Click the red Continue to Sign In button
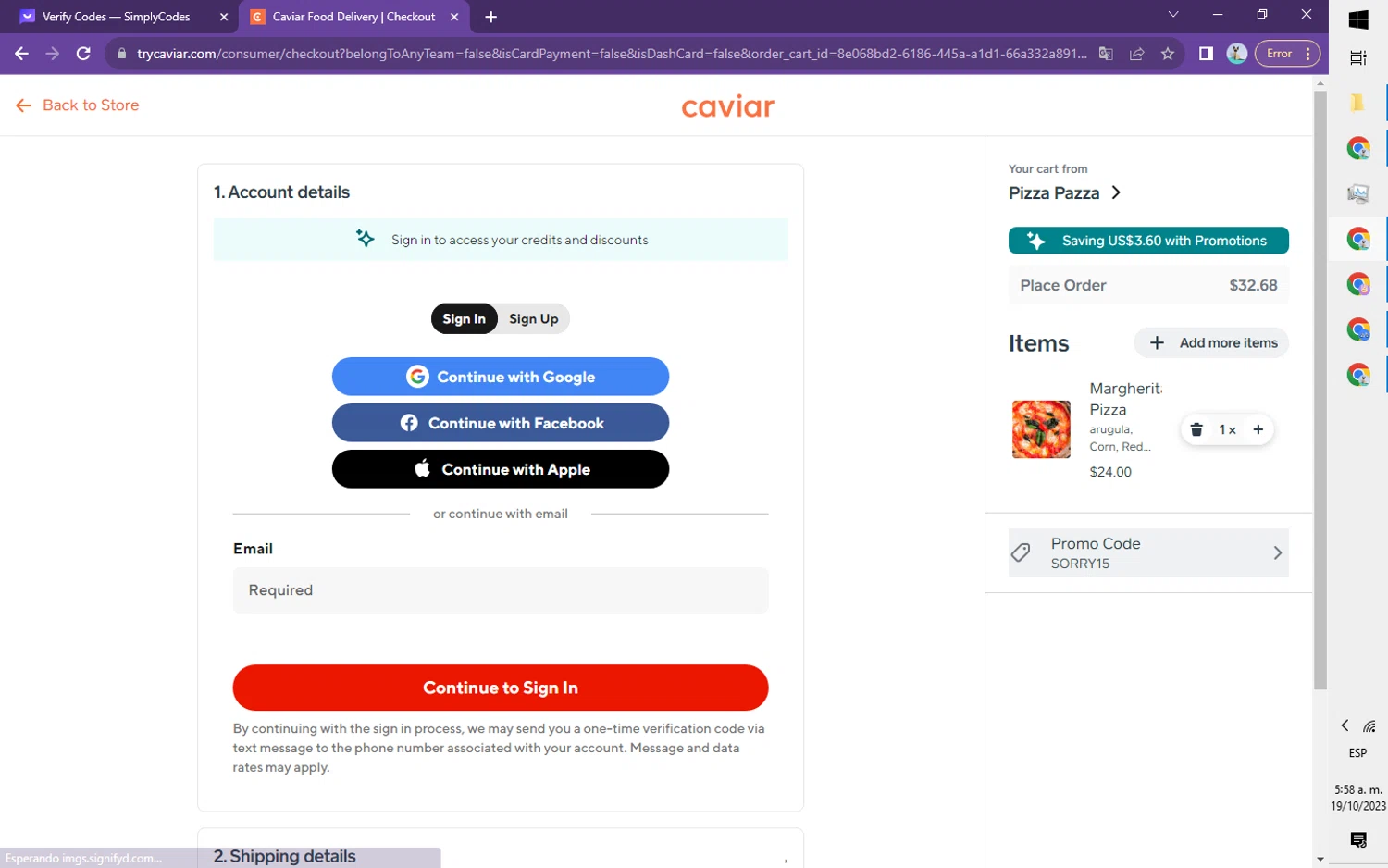The image size is (1388, 868). click(x=501, y=688)
